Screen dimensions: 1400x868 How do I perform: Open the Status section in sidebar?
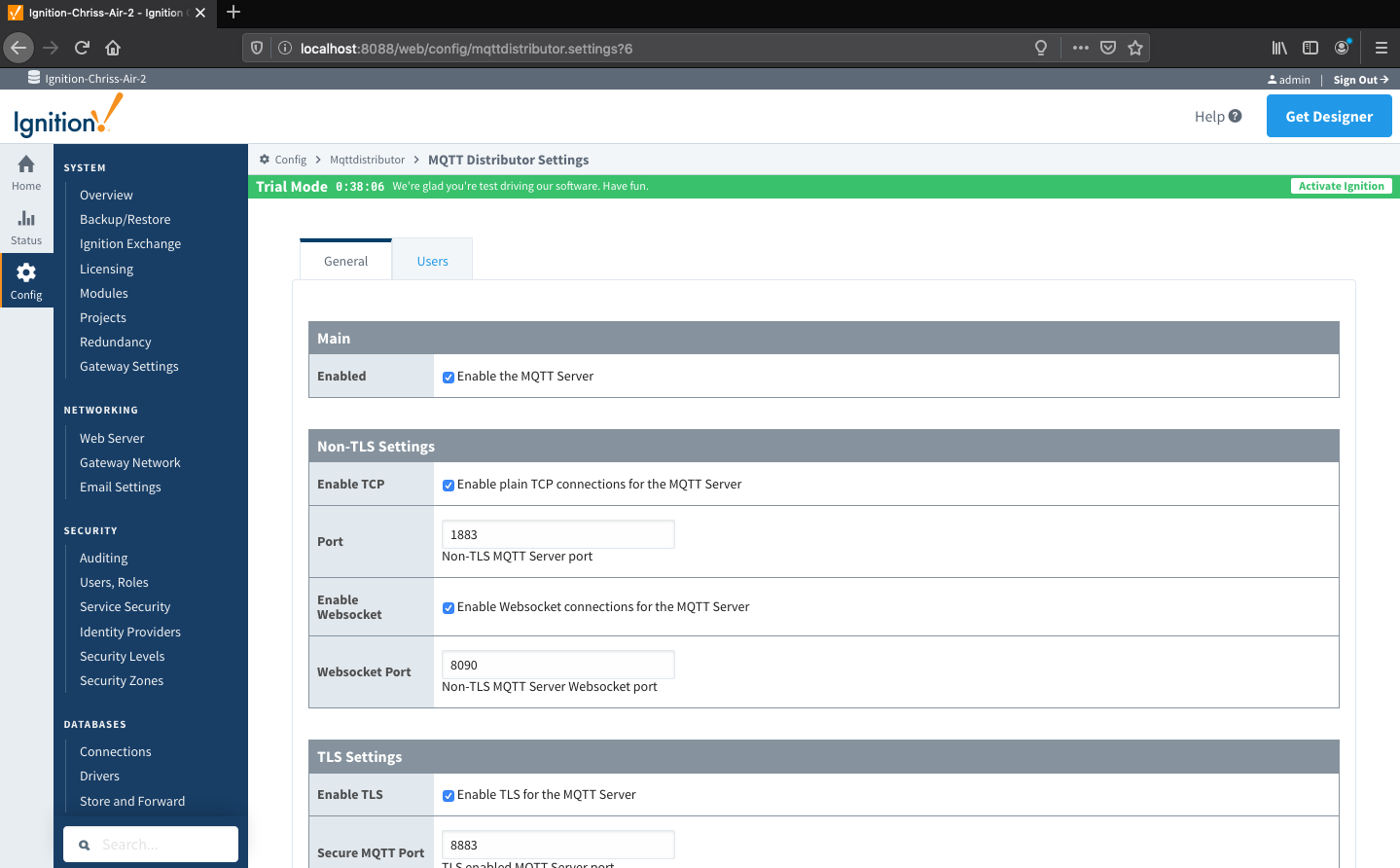tap(26, 227)
